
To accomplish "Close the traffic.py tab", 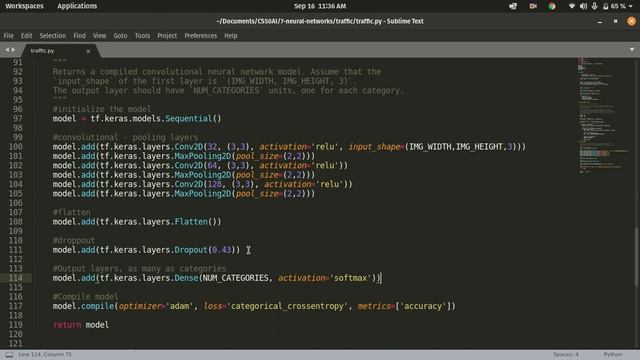I will (x=88, y=51).
